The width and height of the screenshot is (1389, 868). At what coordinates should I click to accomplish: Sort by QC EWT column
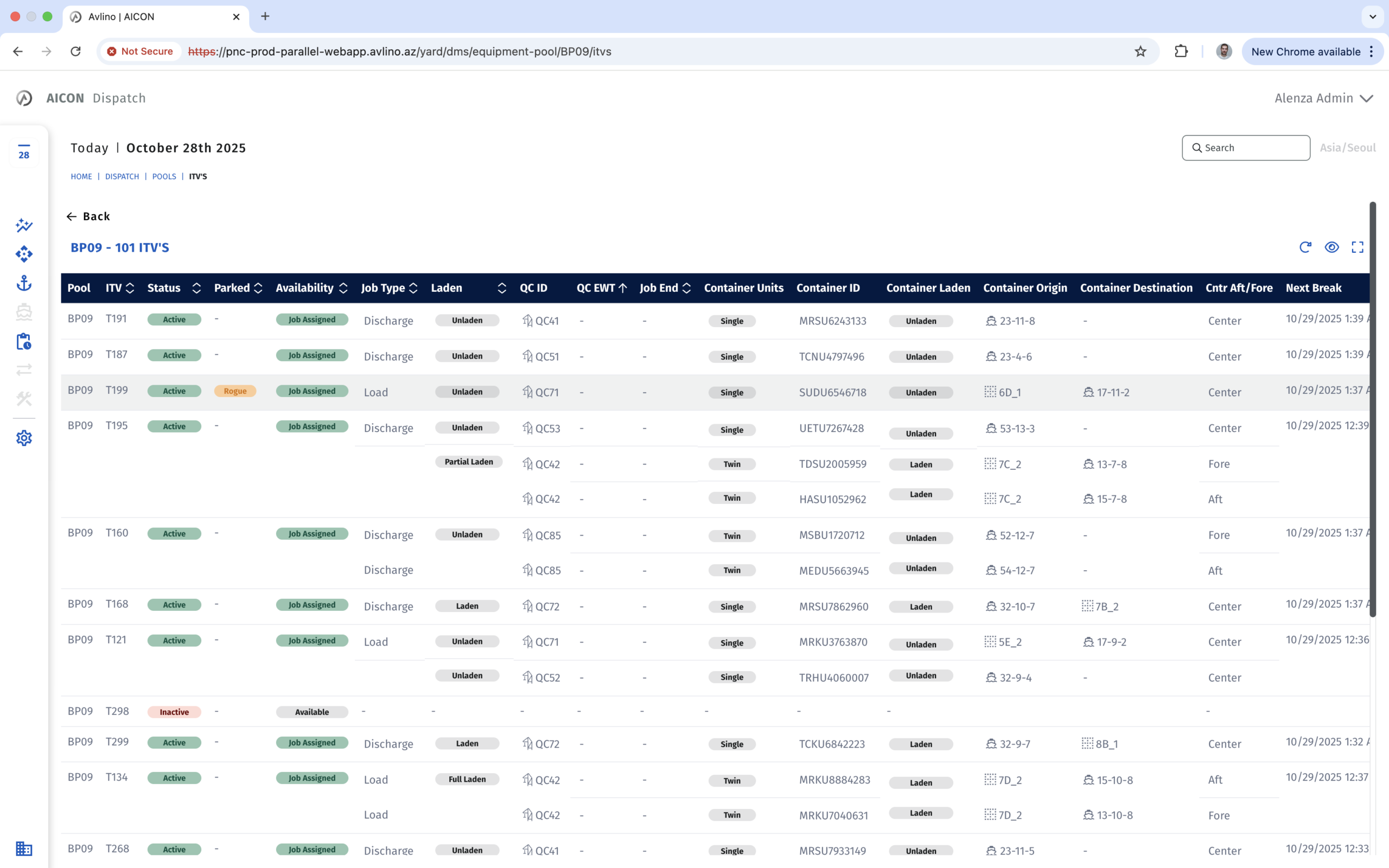(x=623, y=288)
